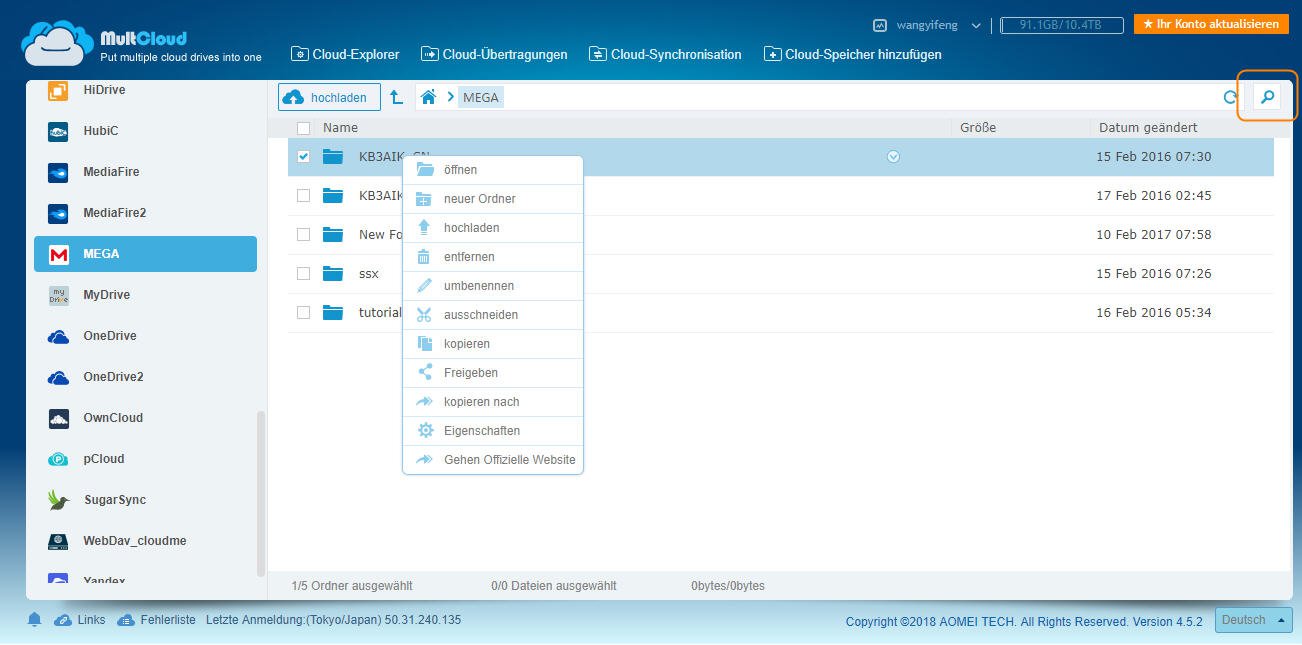
Task: Choose kopieren nach menu entry
Action: tap(493, 402)
